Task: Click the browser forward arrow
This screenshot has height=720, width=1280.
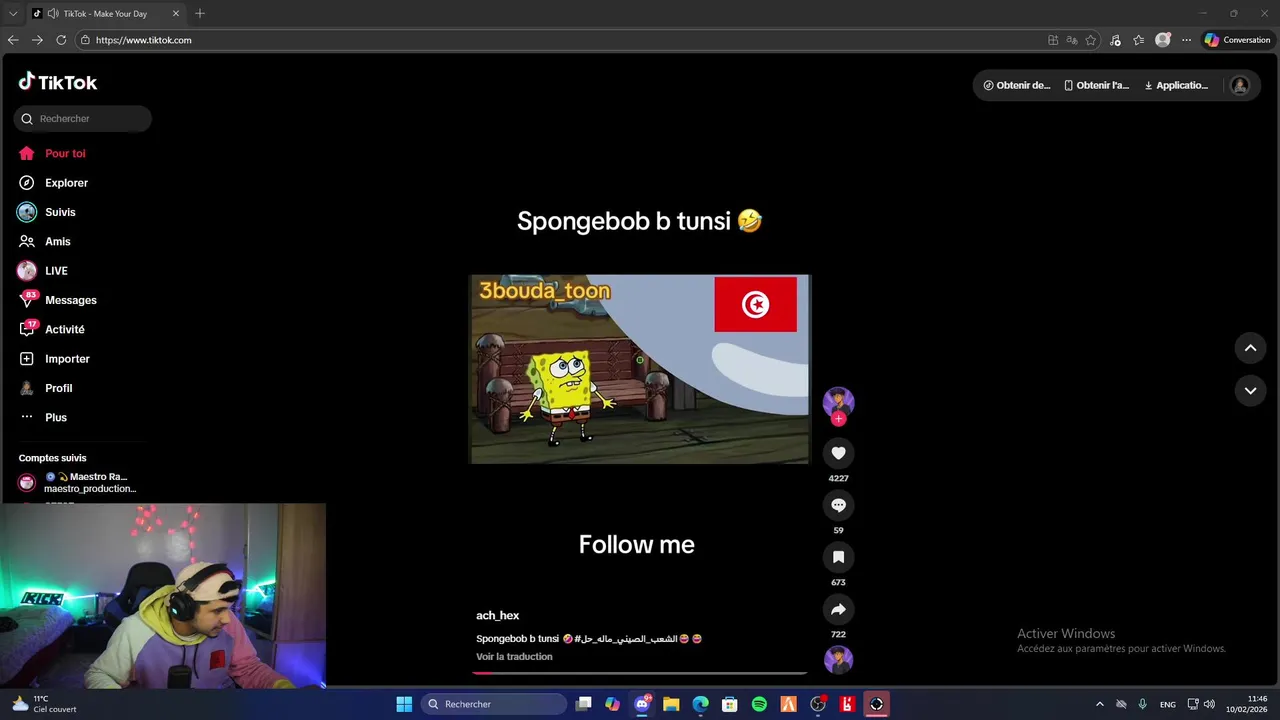Action: click(37, 40)
